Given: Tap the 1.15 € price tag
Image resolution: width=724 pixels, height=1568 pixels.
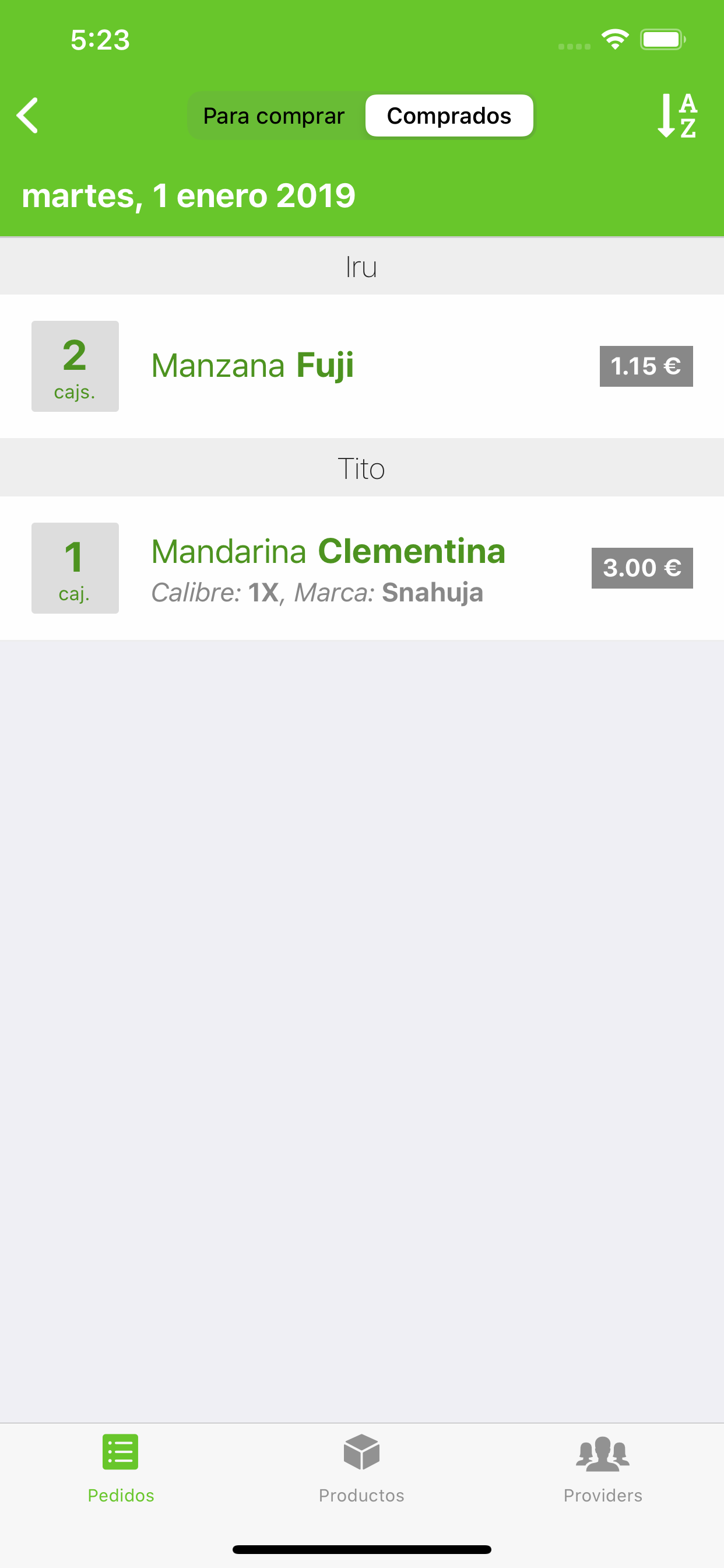Looking at the screenshot, I should tap(646, 366).
